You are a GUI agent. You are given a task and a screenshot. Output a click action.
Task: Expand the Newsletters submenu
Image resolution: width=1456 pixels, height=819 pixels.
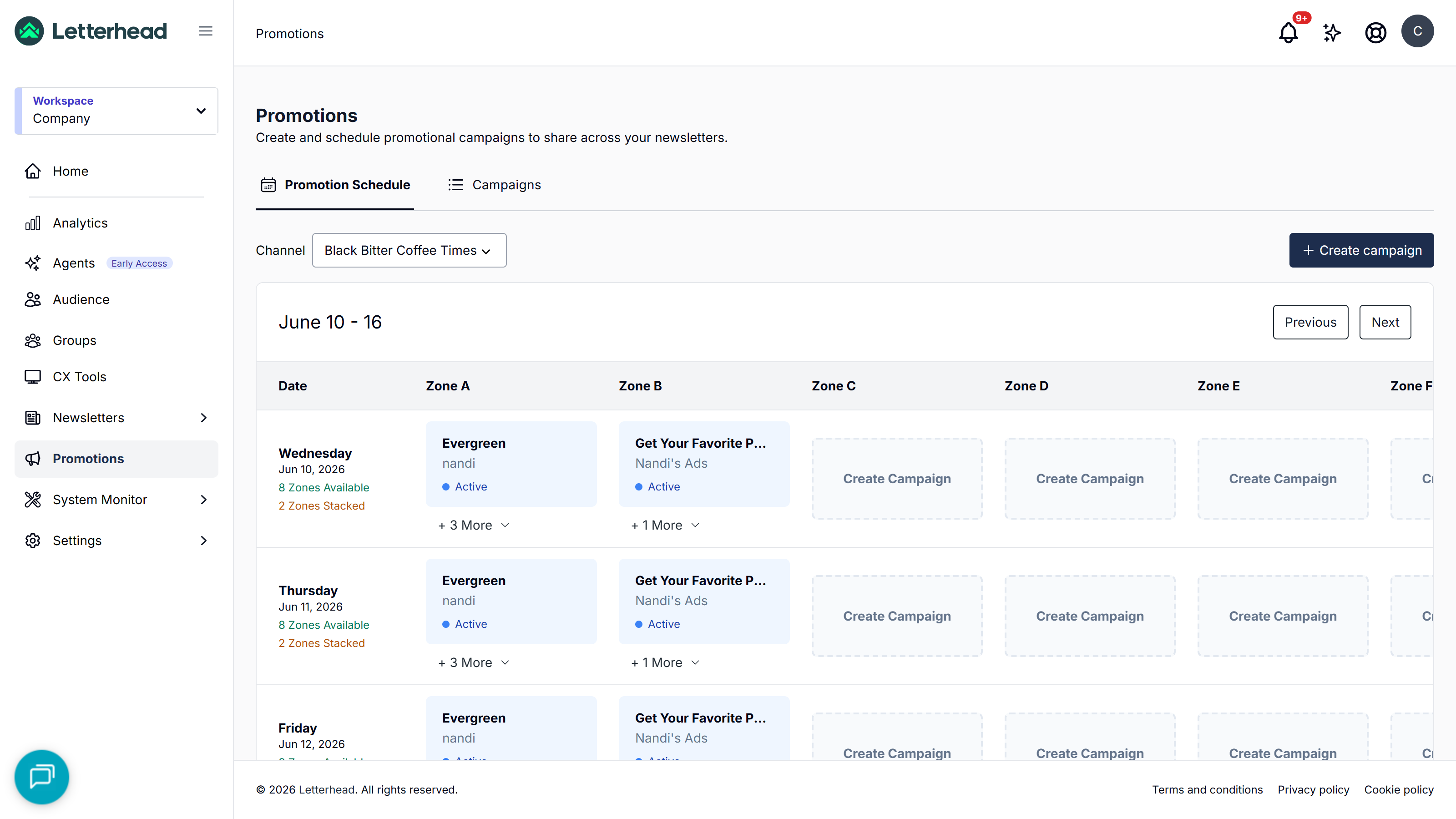[116, 418]
